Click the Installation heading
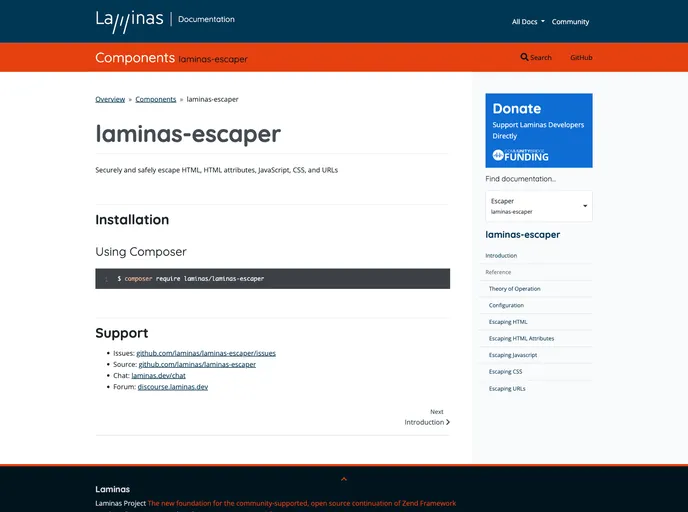Image resolution: width=688 pixels, height=512 pixels. click(132, 219)
